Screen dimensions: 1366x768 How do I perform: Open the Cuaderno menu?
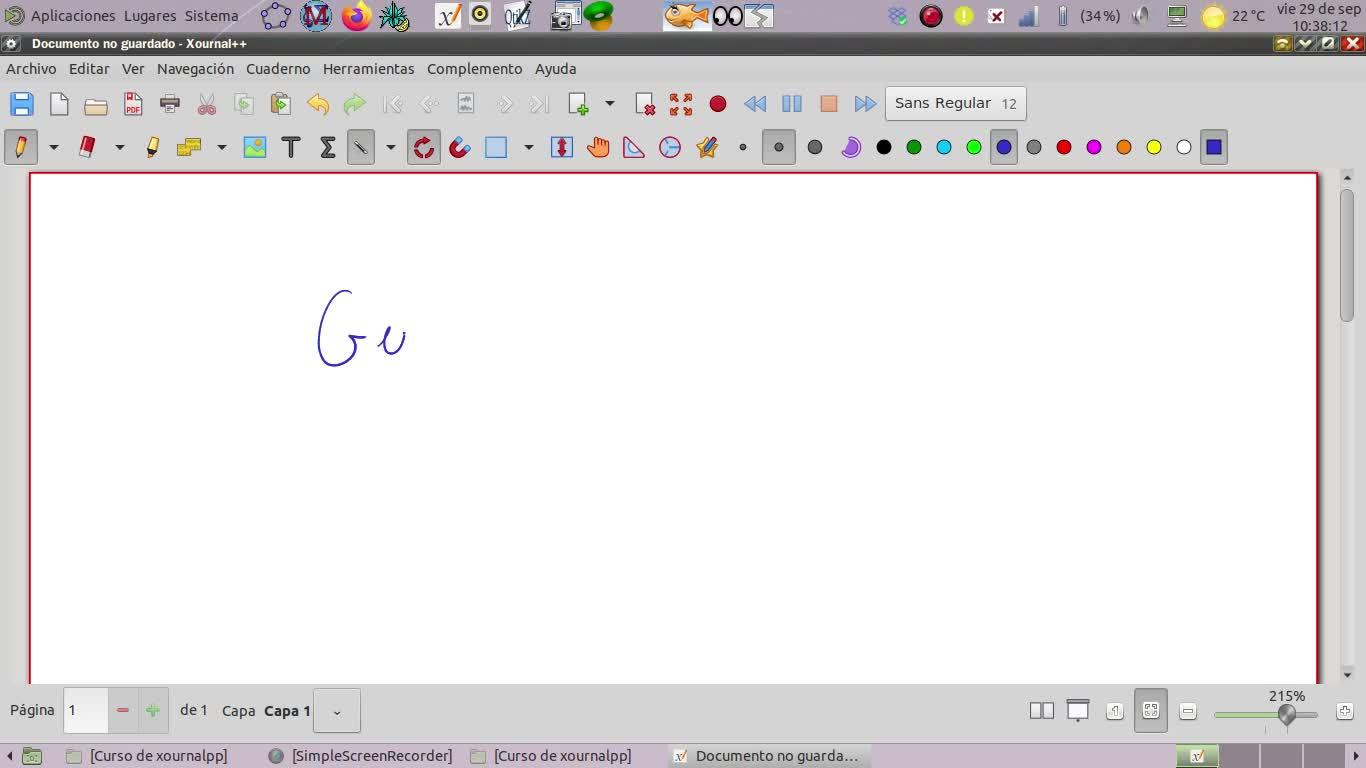point(278,69)
